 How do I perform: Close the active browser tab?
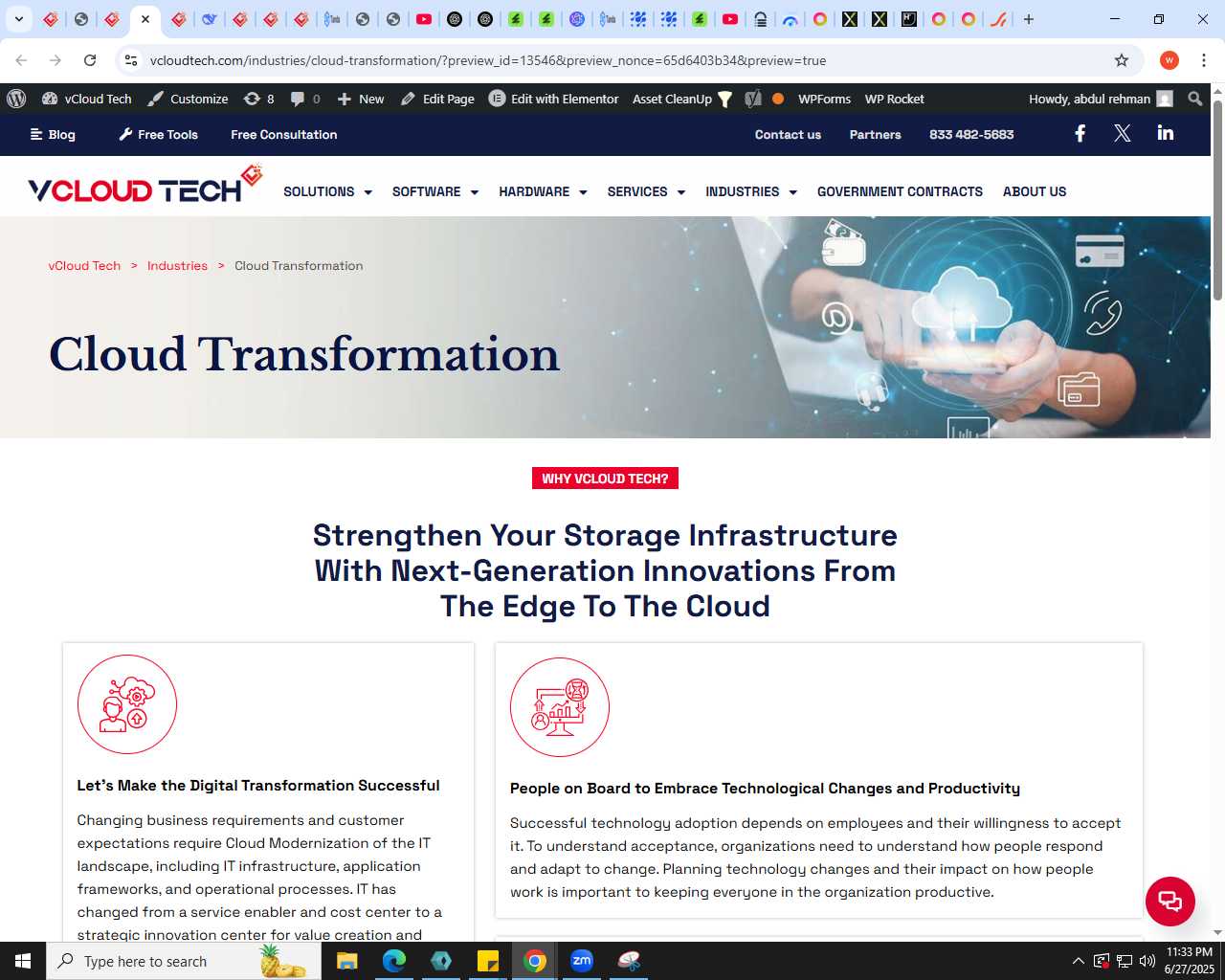coord(145,19)
